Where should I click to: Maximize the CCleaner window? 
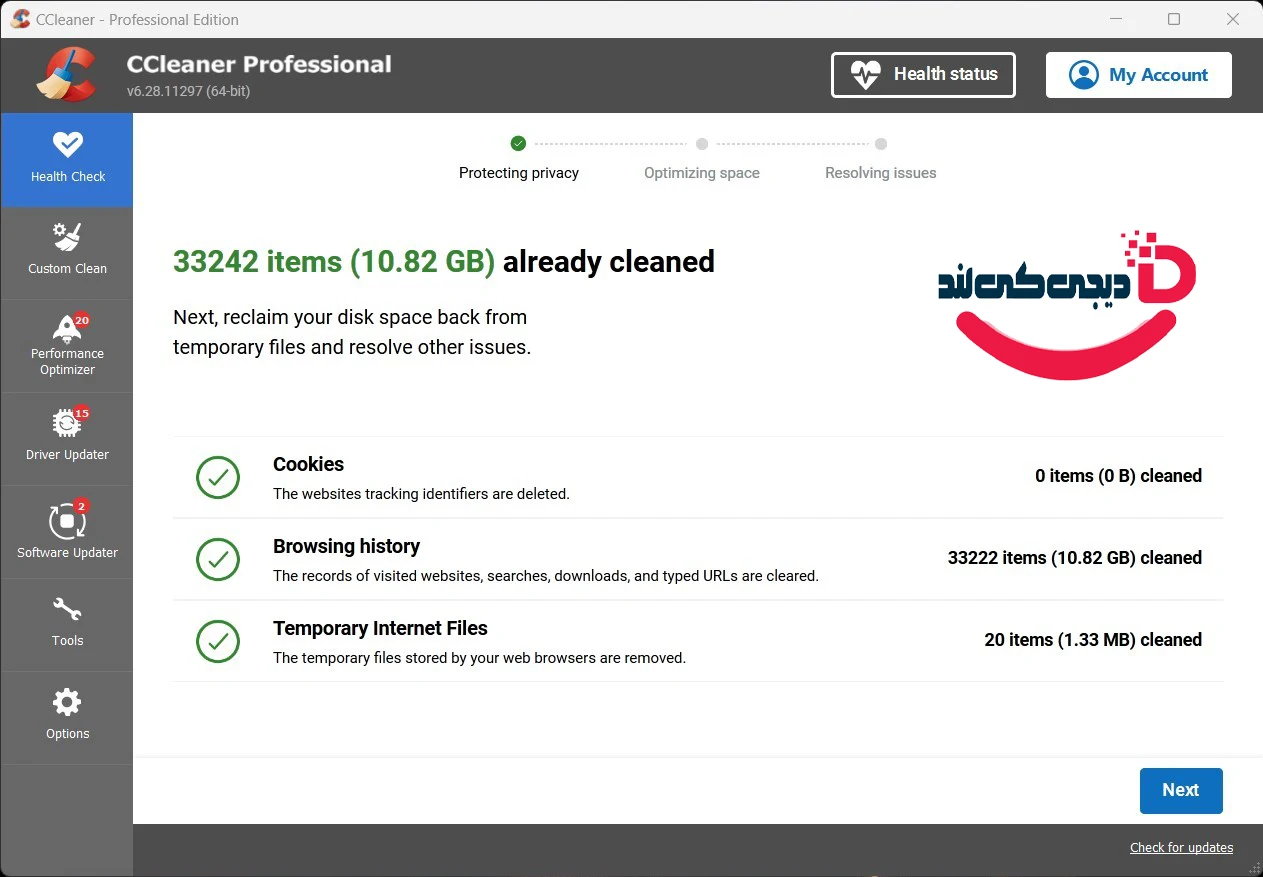tap(1174, 19)
